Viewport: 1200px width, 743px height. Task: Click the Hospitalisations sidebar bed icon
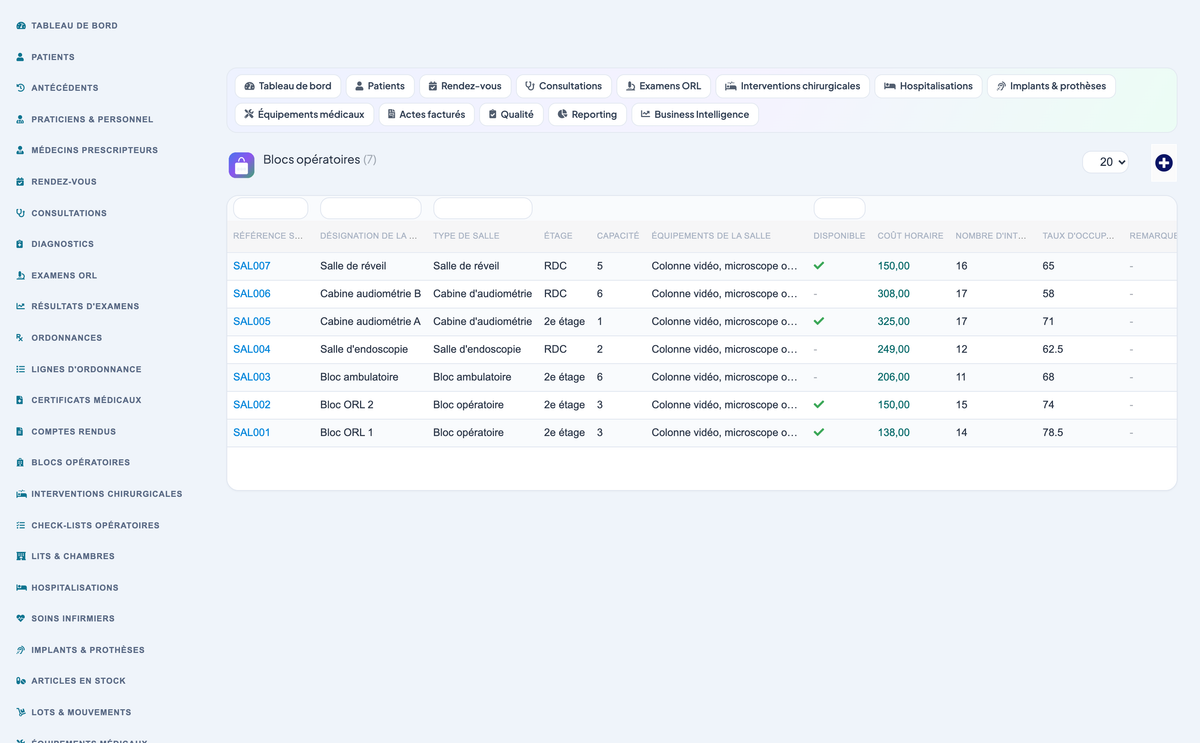(21, 588)
